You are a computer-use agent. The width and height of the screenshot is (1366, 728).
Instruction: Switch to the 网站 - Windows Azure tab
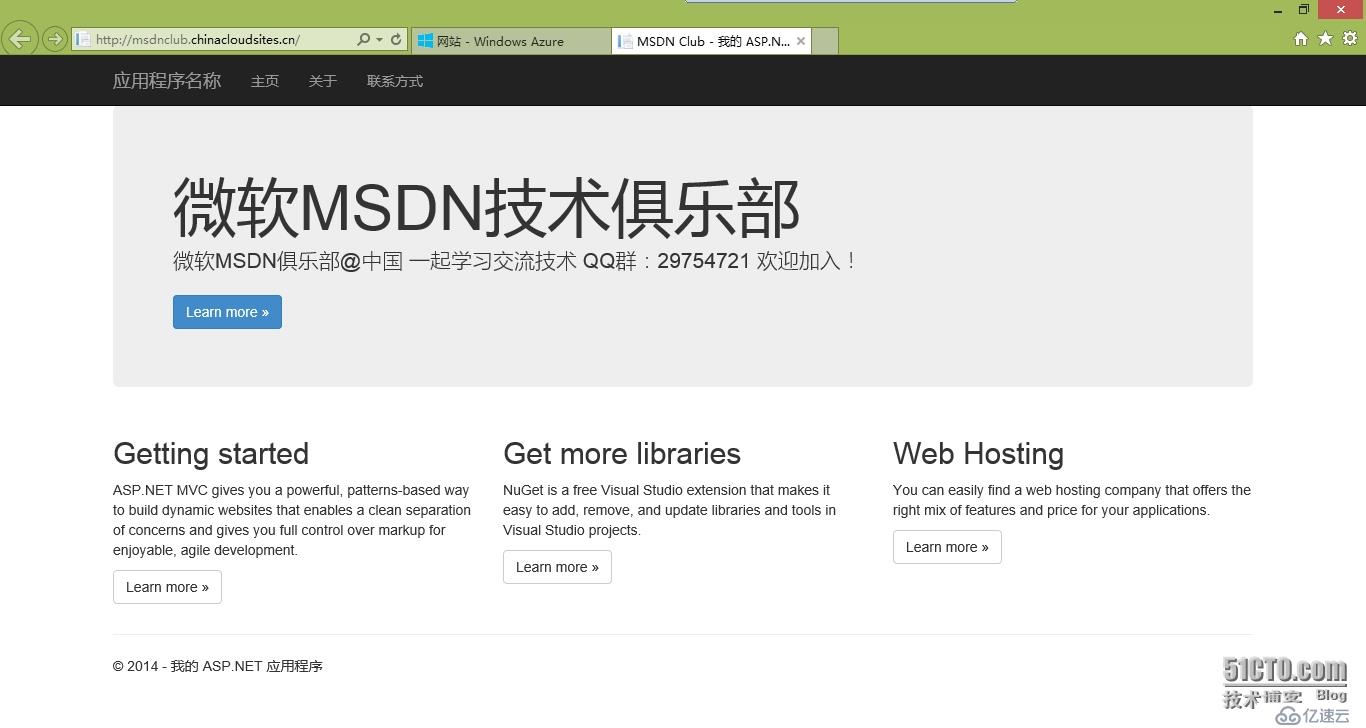click(510, 41)
